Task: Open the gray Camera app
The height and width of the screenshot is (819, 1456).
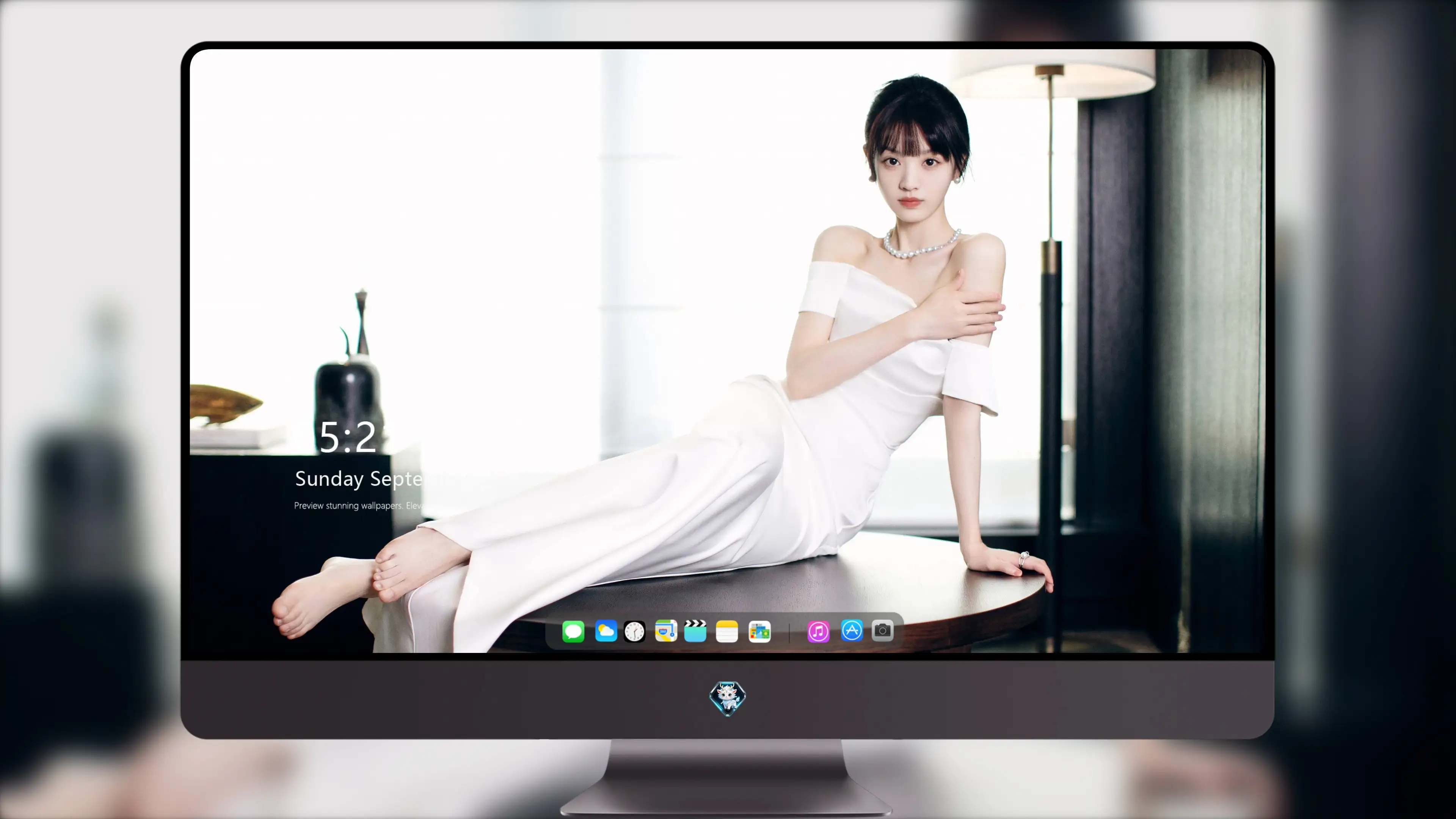Action: tap(882, 630)
